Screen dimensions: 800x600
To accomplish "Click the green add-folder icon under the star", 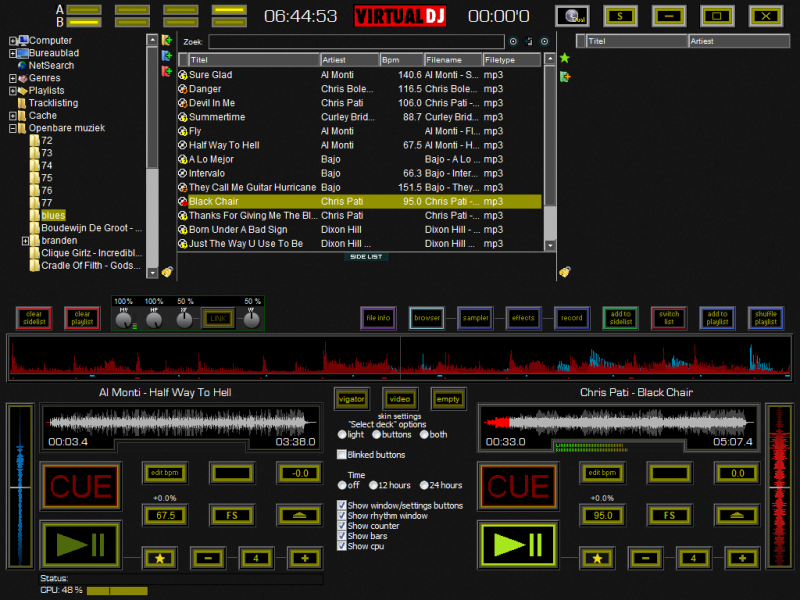I will (565, 77).
